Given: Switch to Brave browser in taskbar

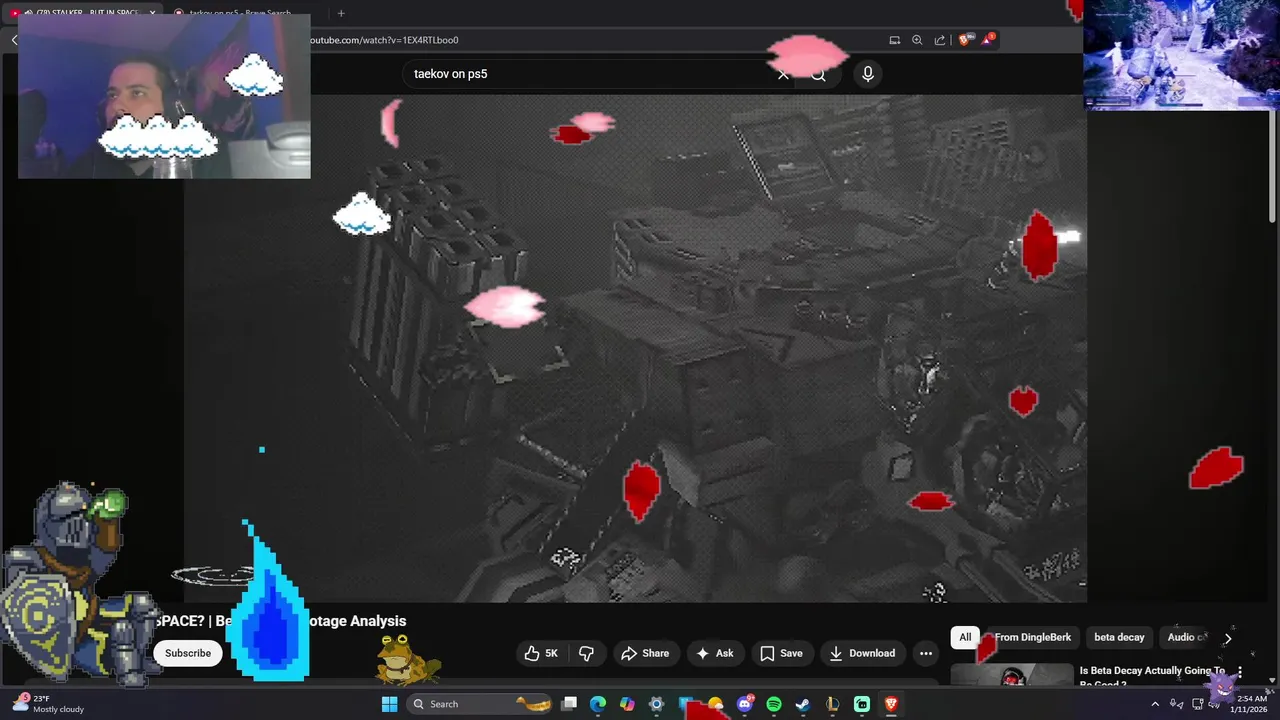Looking at the screenshot, I should tap(891, 704).
